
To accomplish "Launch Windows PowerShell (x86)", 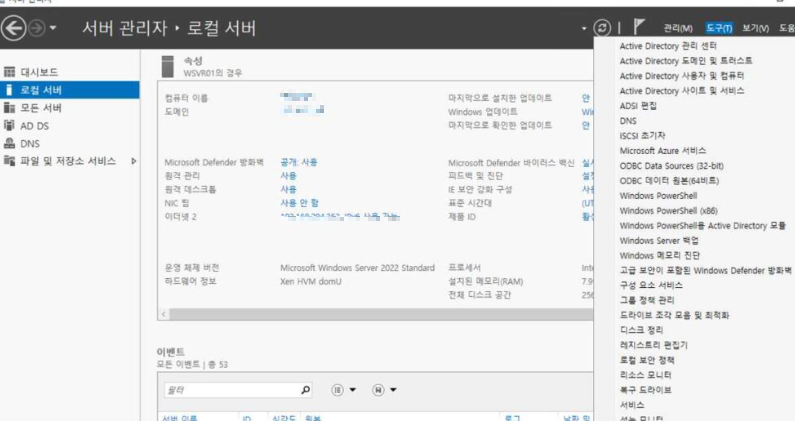I will [668, 210].
